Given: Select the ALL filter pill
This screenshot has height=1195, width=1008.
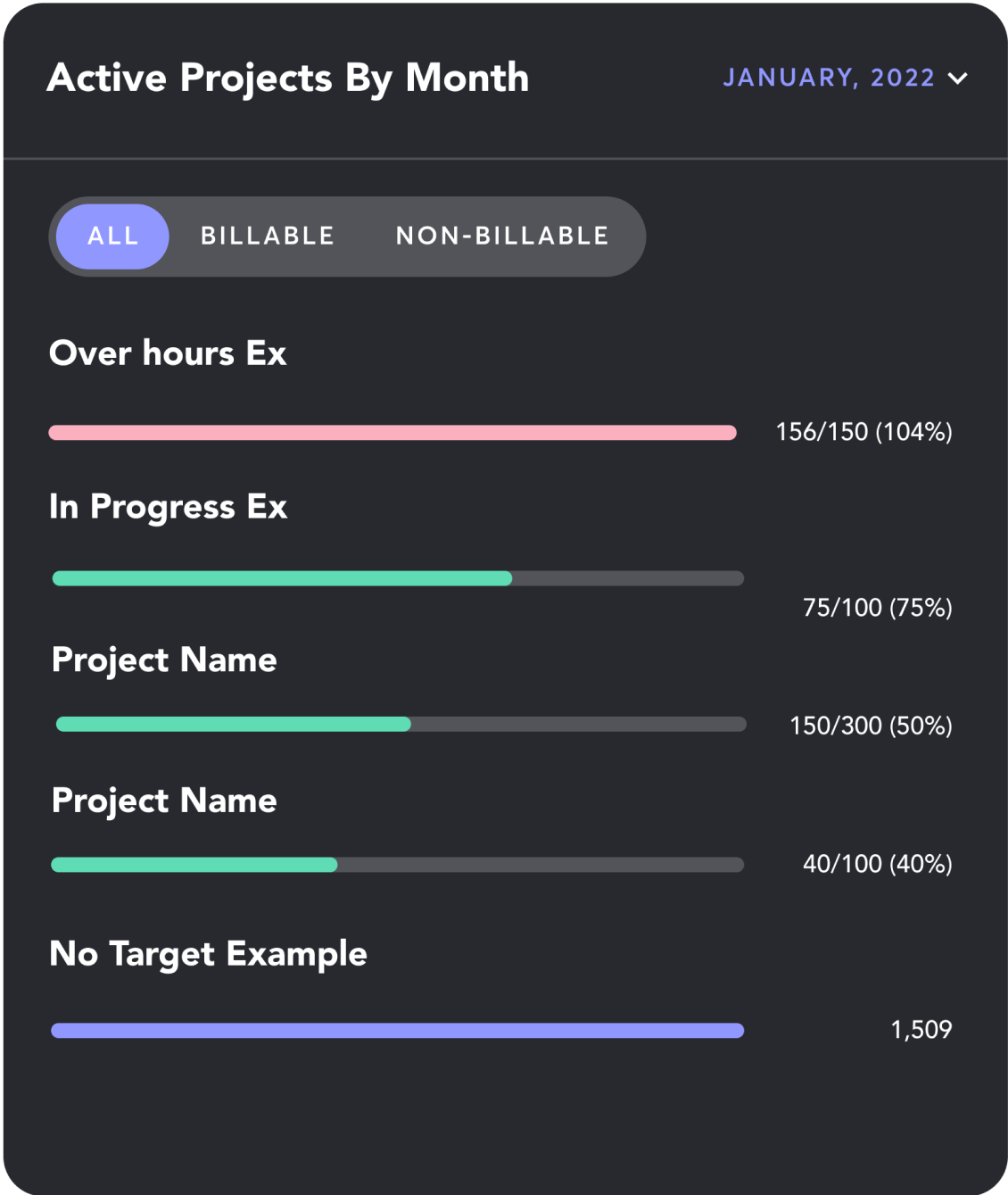Looking at the screenshot, I should (x=113, y=237).
